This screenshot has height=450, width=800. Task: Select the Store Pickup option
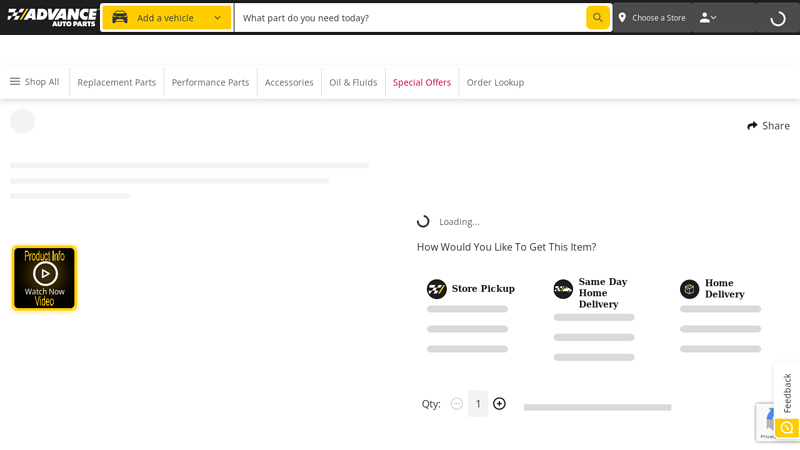coord(471,289)
